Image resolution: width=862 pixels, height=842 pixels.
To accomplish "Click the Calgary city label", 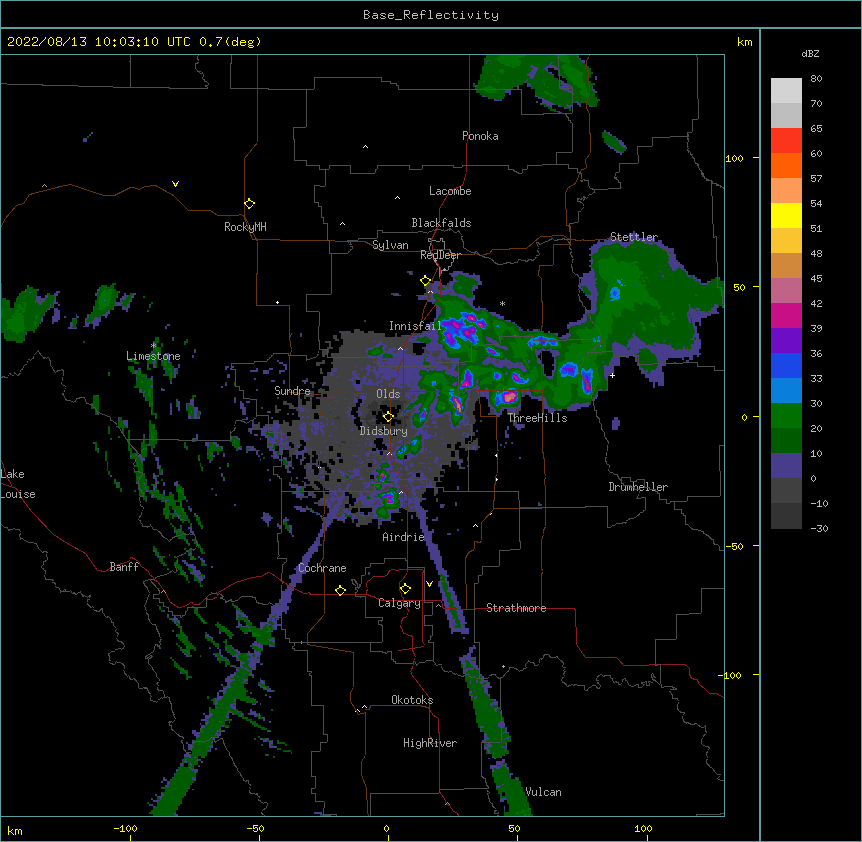I will (400, 603).
